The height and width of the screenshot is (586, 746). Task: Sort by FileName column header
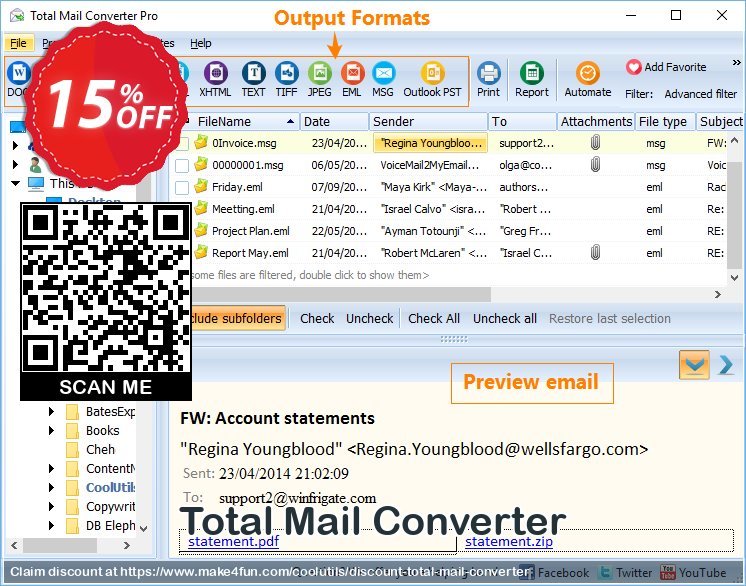click(x=245, y=122)
